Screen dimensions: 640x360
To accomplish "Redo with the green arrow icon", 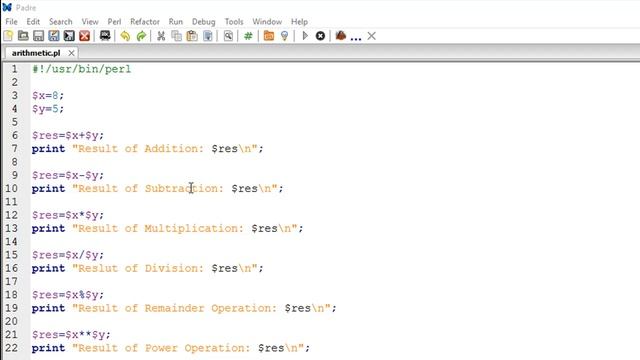I will (x=141, y=36).
